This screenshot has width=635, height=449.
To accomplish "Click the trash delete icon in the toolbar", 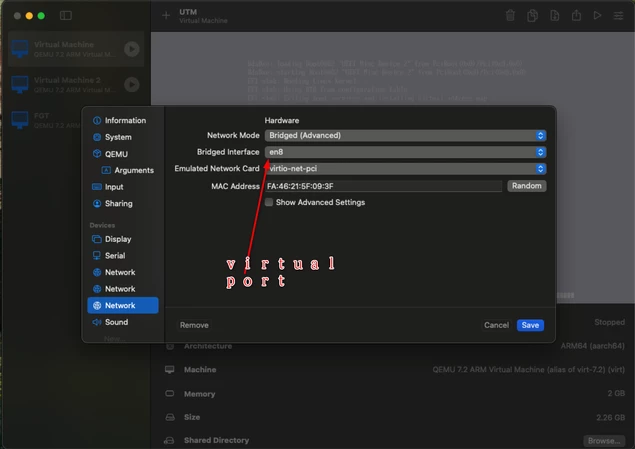I will click(x=510, y=15).
